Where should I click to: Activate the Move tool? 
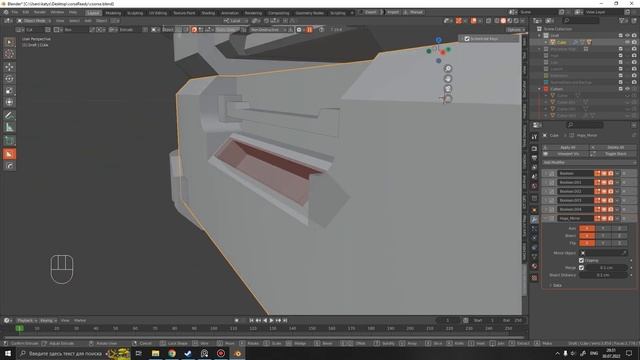(9, 67)
